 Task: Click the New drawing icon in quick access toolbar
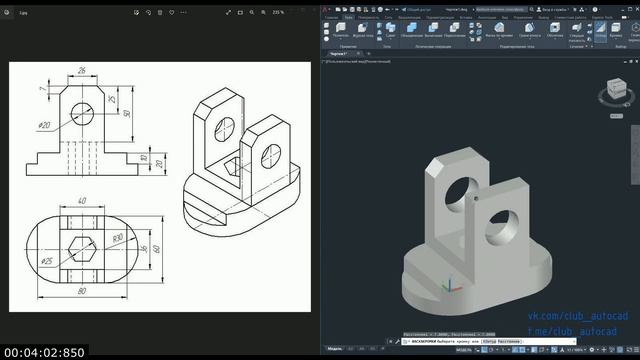pyautogui.click(x=338, y=9)
